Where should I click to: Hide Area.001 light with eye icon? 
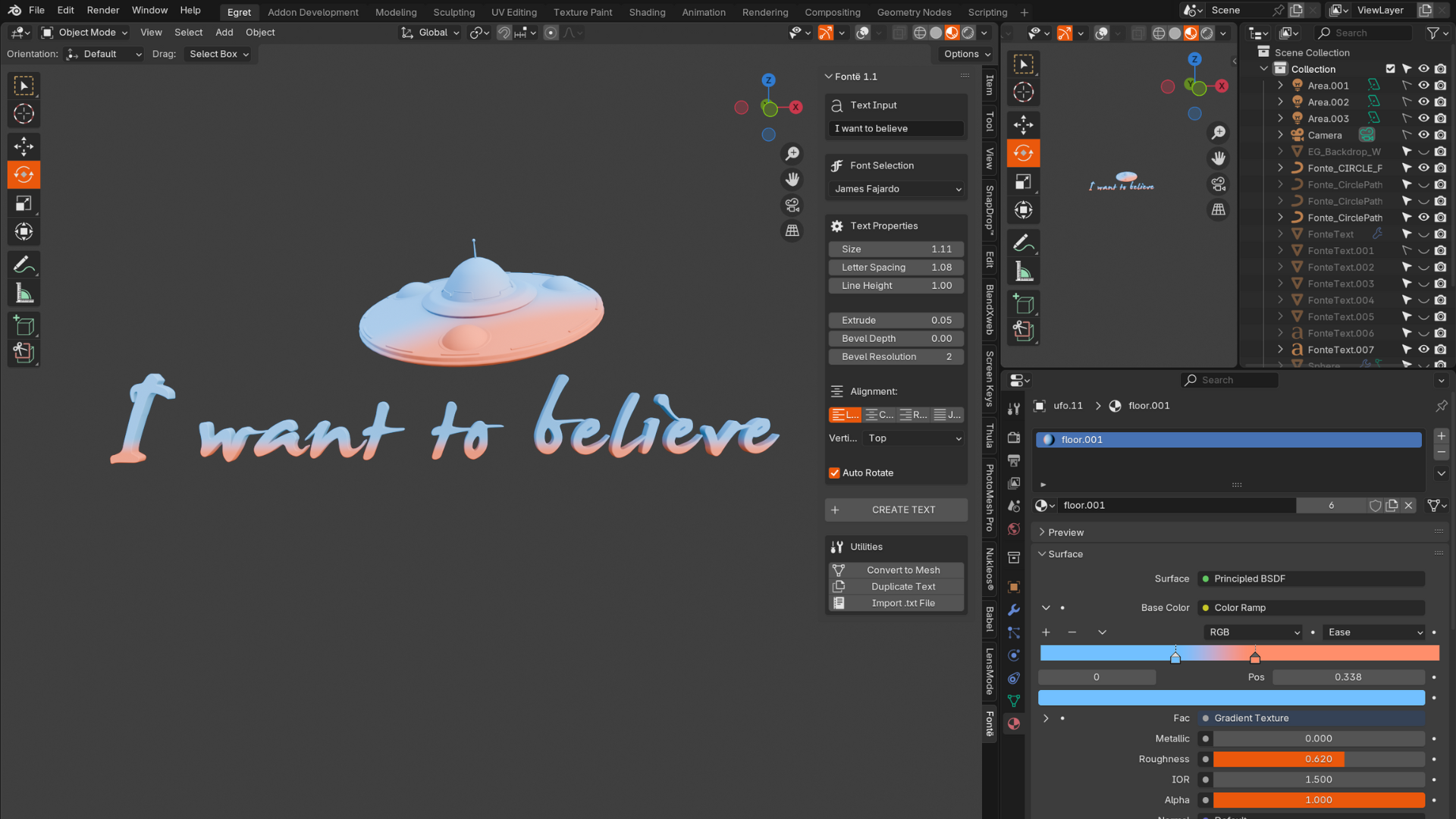point(1423,86)
